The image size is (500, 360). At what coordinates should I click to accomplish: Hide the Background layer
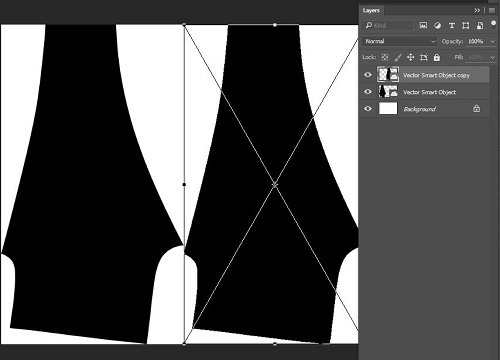click(x=368, y=109)
